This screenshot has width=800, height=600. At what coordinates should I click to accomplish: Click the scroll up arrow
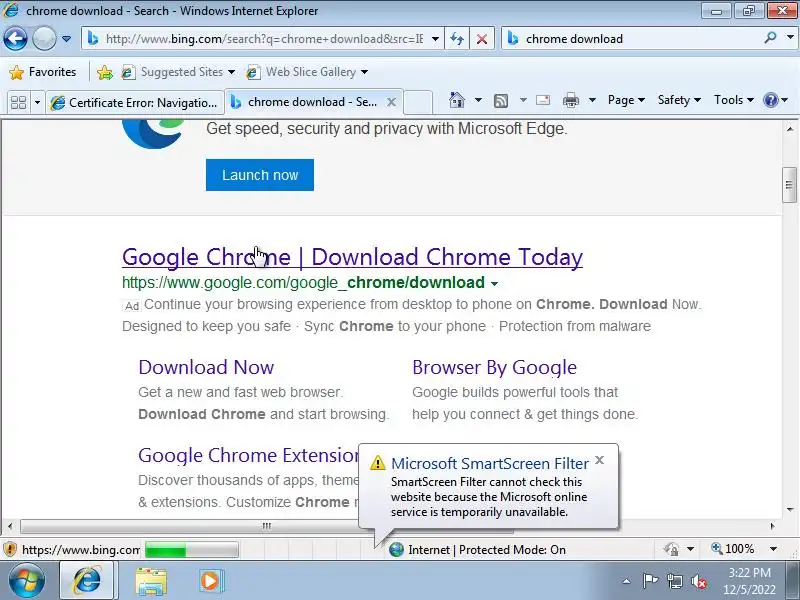(x=790, y=129)
